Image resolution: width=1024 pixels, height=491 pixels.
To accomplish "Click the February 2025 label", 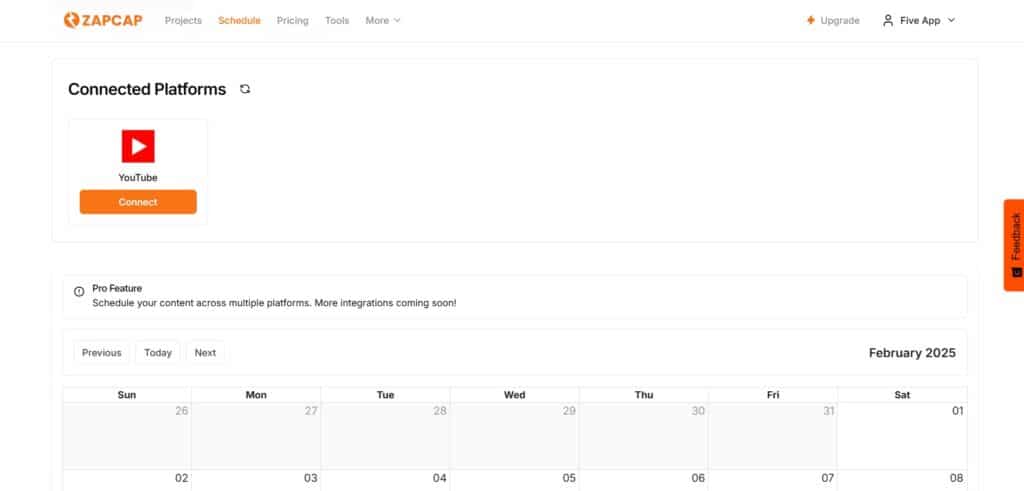I will [912, 353].
